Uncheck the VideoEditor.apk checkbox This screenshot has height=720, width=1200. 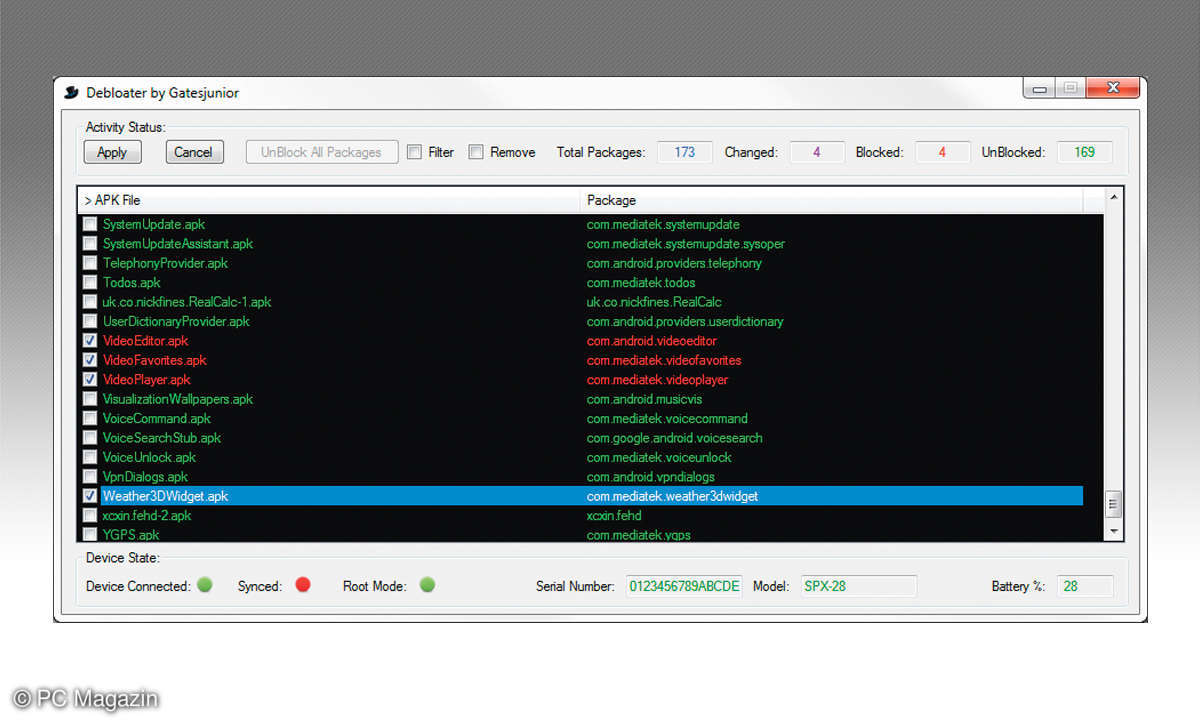pyautogui.click(x=90, y=341)
